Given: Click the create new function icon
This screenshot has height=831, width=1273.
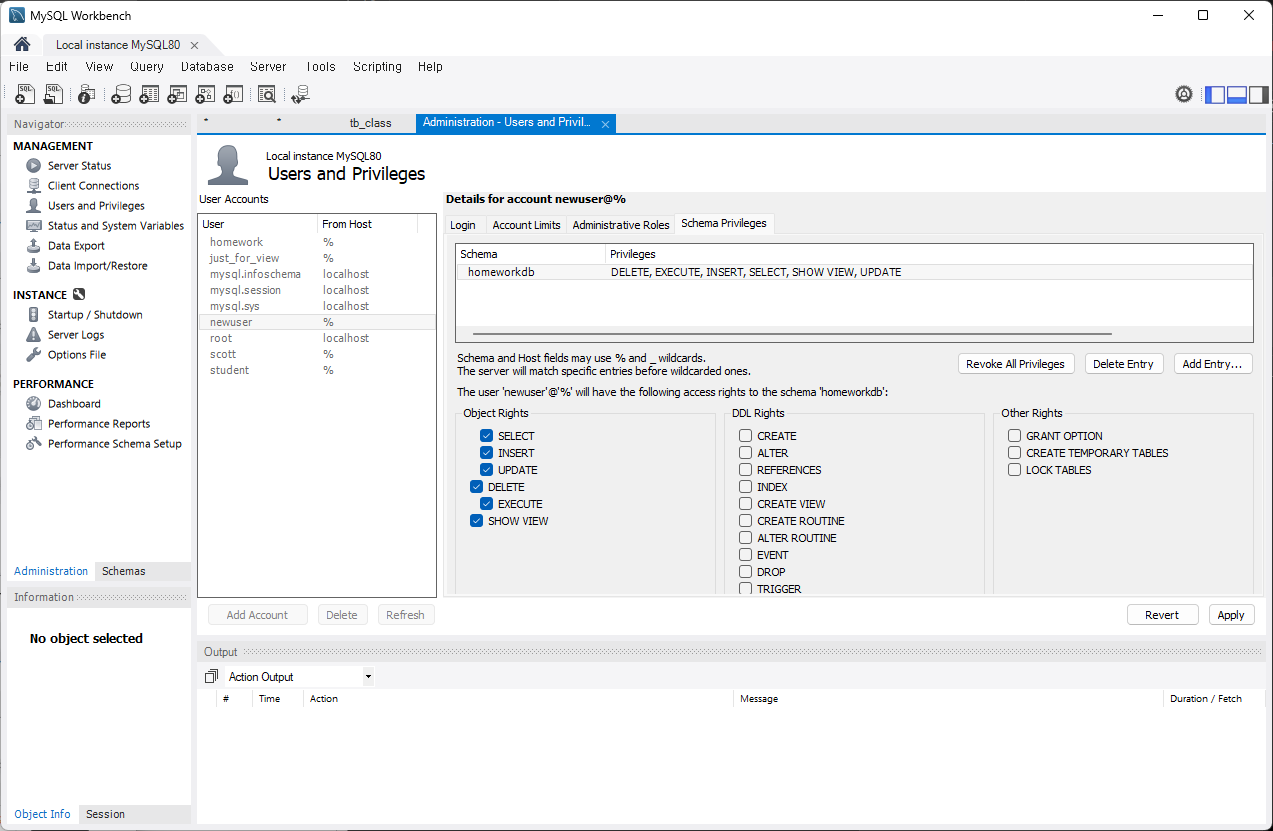Looking at the screenshot, I should coord(233,94).
